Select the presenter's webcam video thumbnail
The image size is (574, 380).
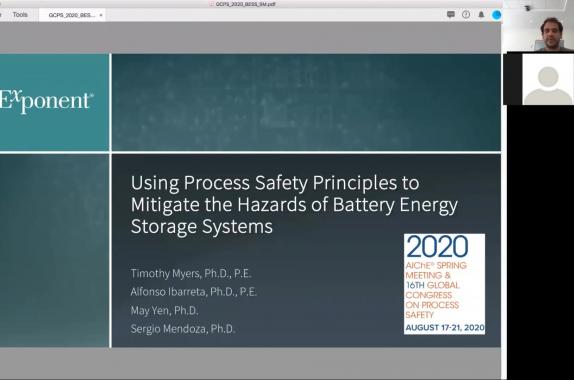(538, 26)
